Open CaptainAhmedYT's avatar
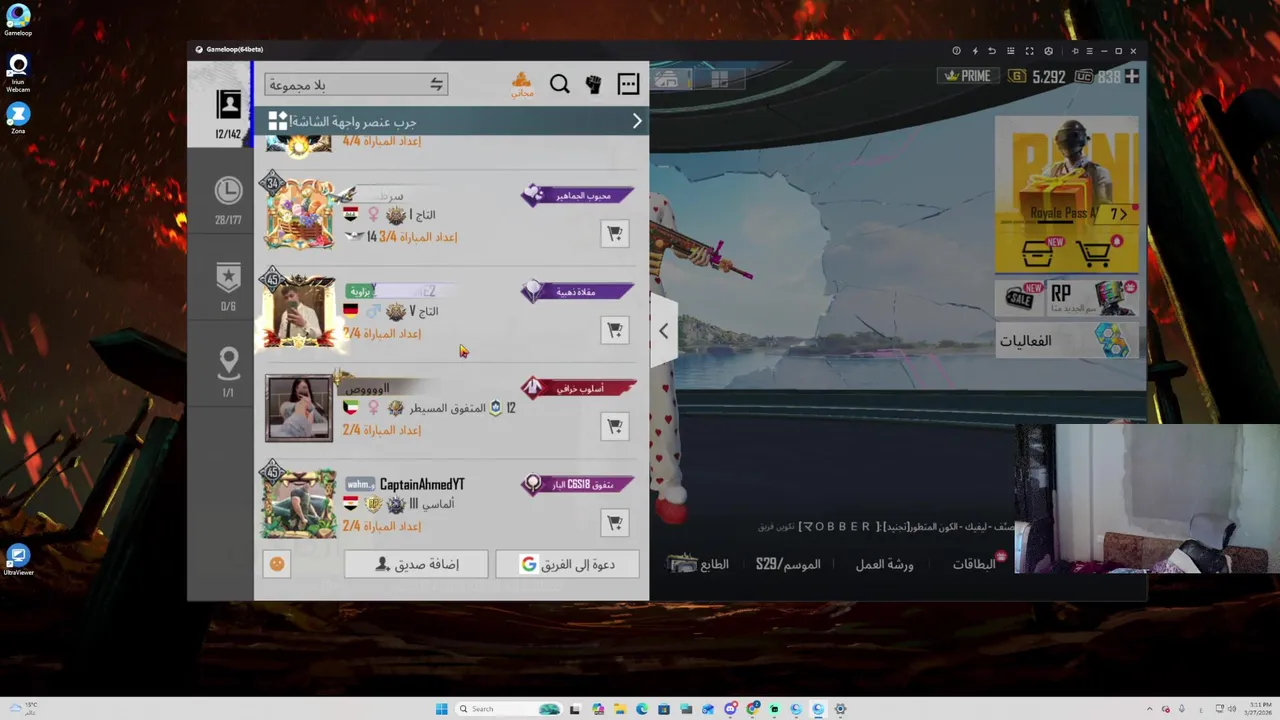Image resolution: width=1280 pixels, height=720 pixels. click(299, 503)
